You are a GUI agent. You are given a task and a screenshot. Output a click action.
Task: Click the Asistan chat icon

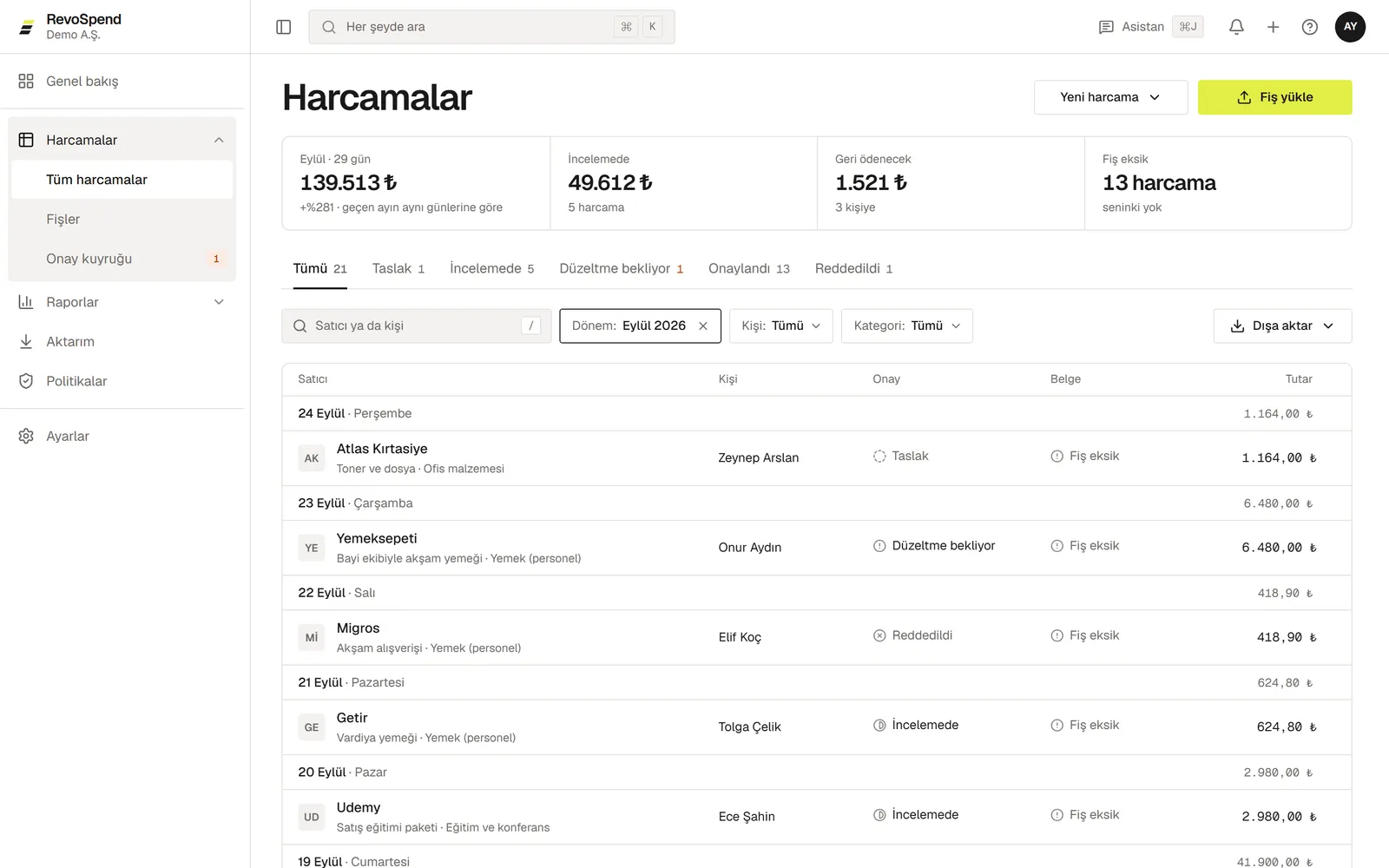pos(1106,27)
